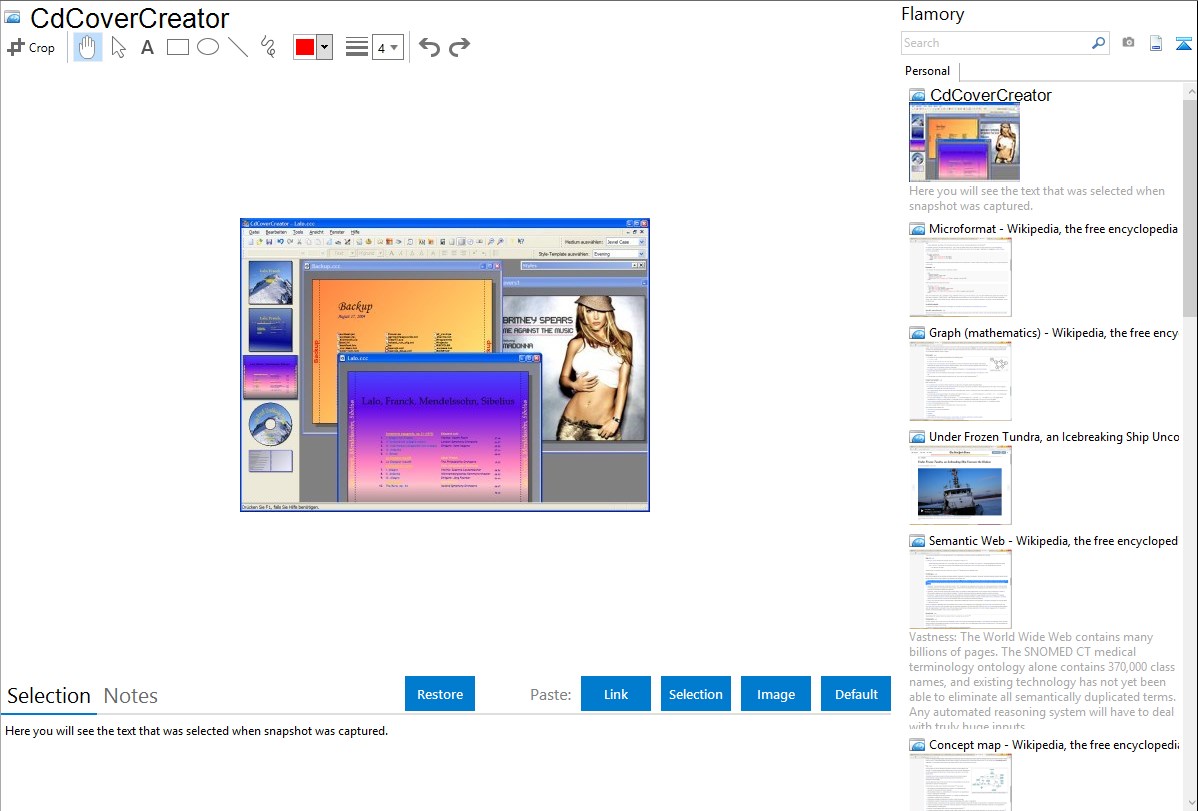
Task: Select the rectangle shape tool
Action: click(x=178, y=47)
